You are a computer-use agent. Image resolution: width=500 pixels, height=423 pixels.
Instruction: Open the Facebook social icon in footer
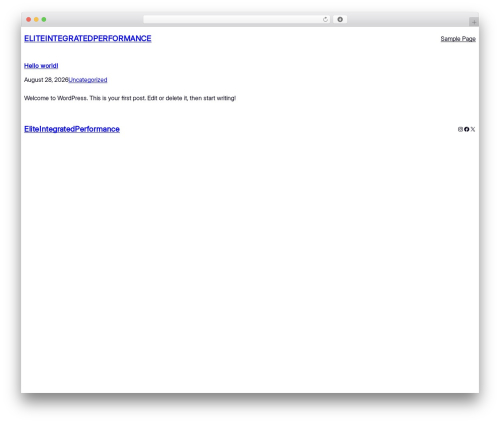point(466,129)
